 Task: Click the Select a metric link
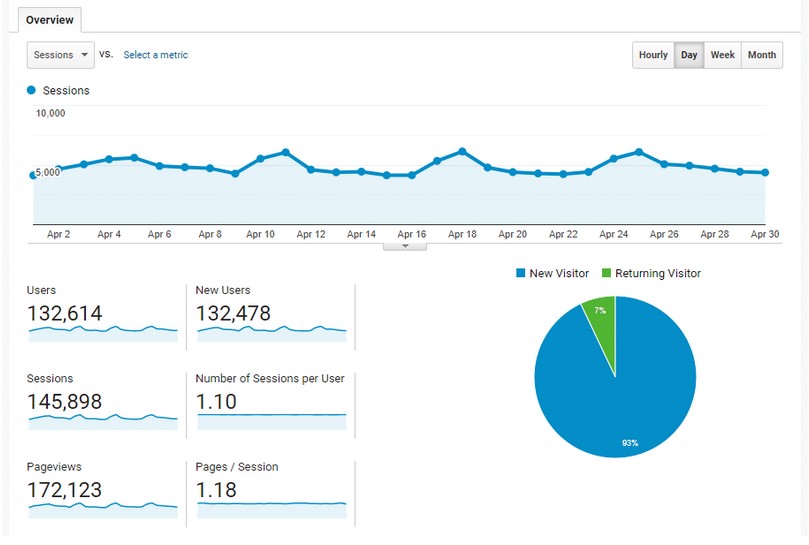[155, 55]
